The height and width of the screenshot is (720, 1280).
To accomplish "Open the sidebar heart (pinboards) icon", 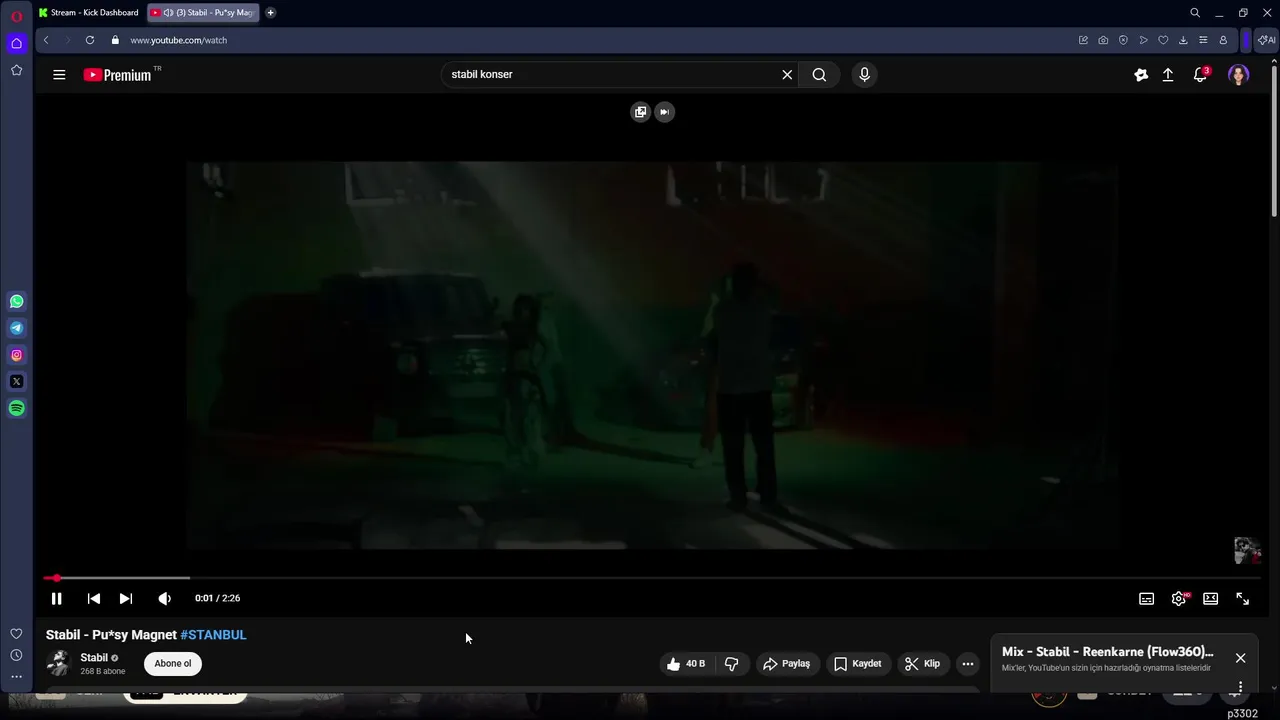I will click(16, 634).
